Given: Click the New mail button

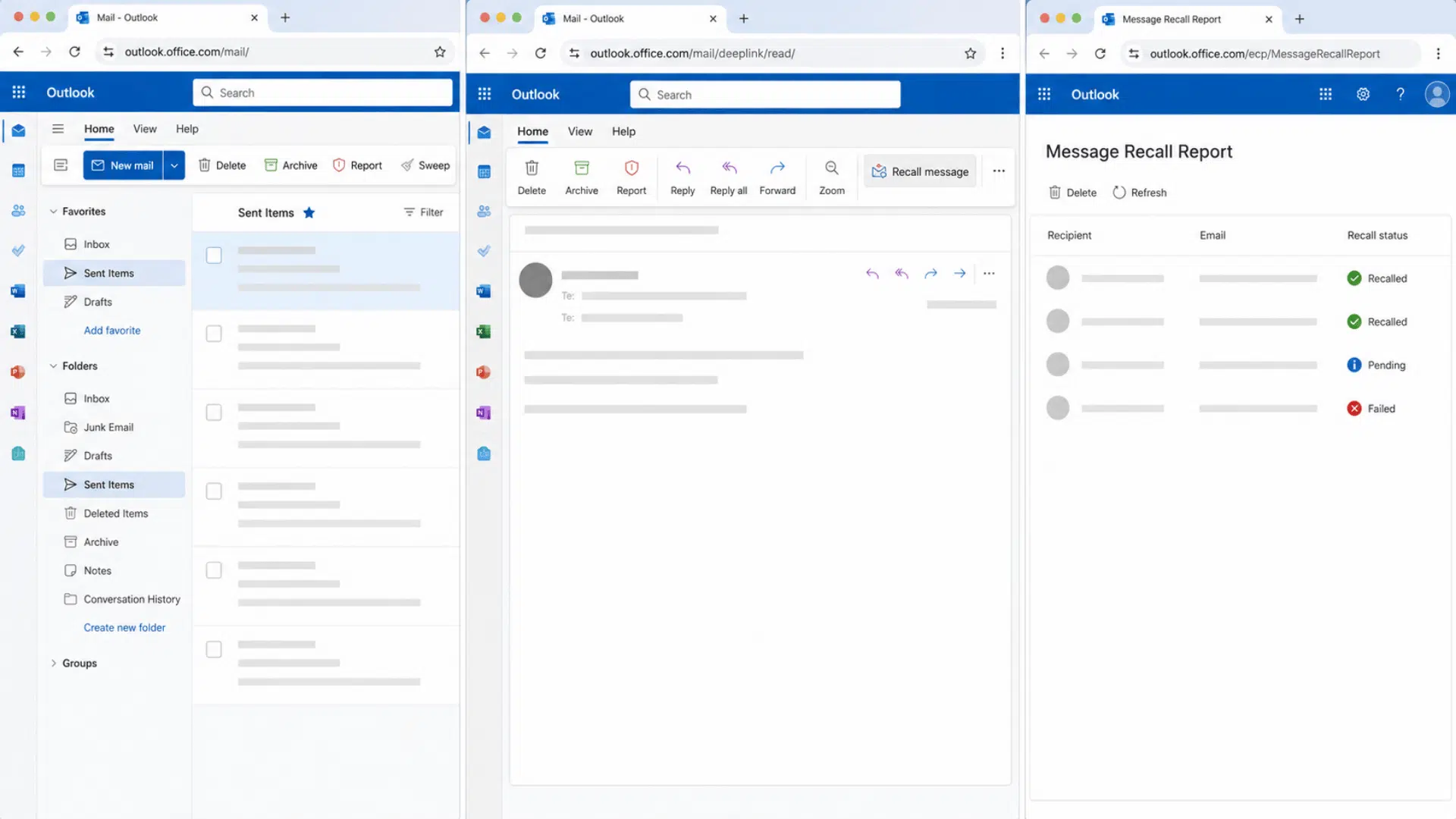Looking at the screenshot, I should tap(123, 165).
